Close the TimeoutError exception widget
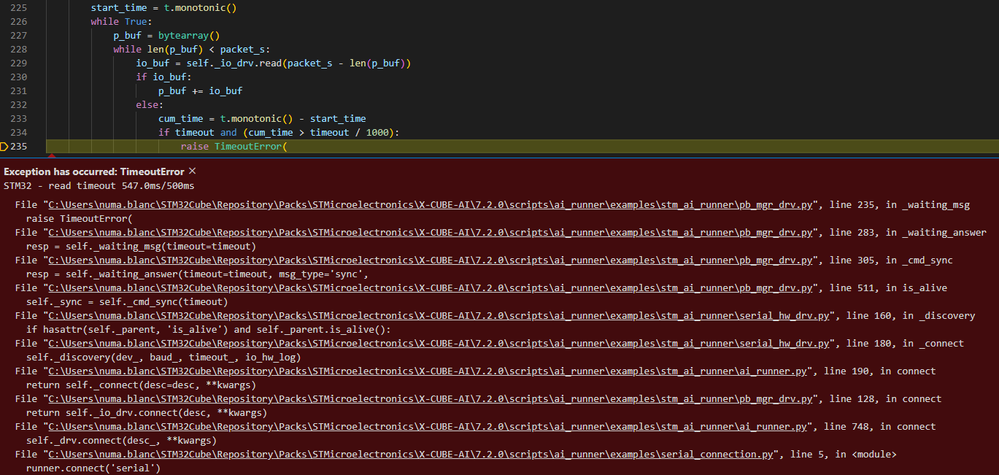 coord(192,171)
